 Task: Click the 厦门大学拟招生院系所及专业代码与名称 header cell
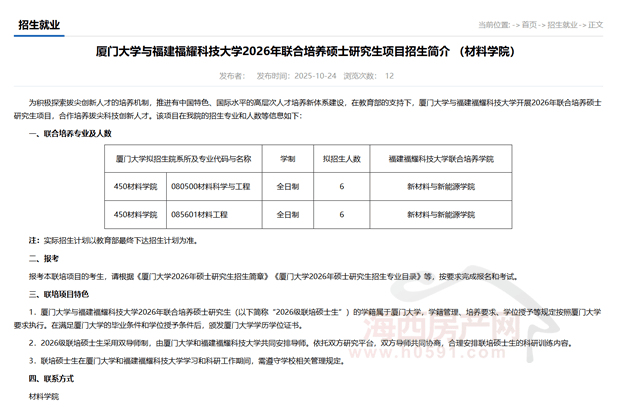coord(183,159)
